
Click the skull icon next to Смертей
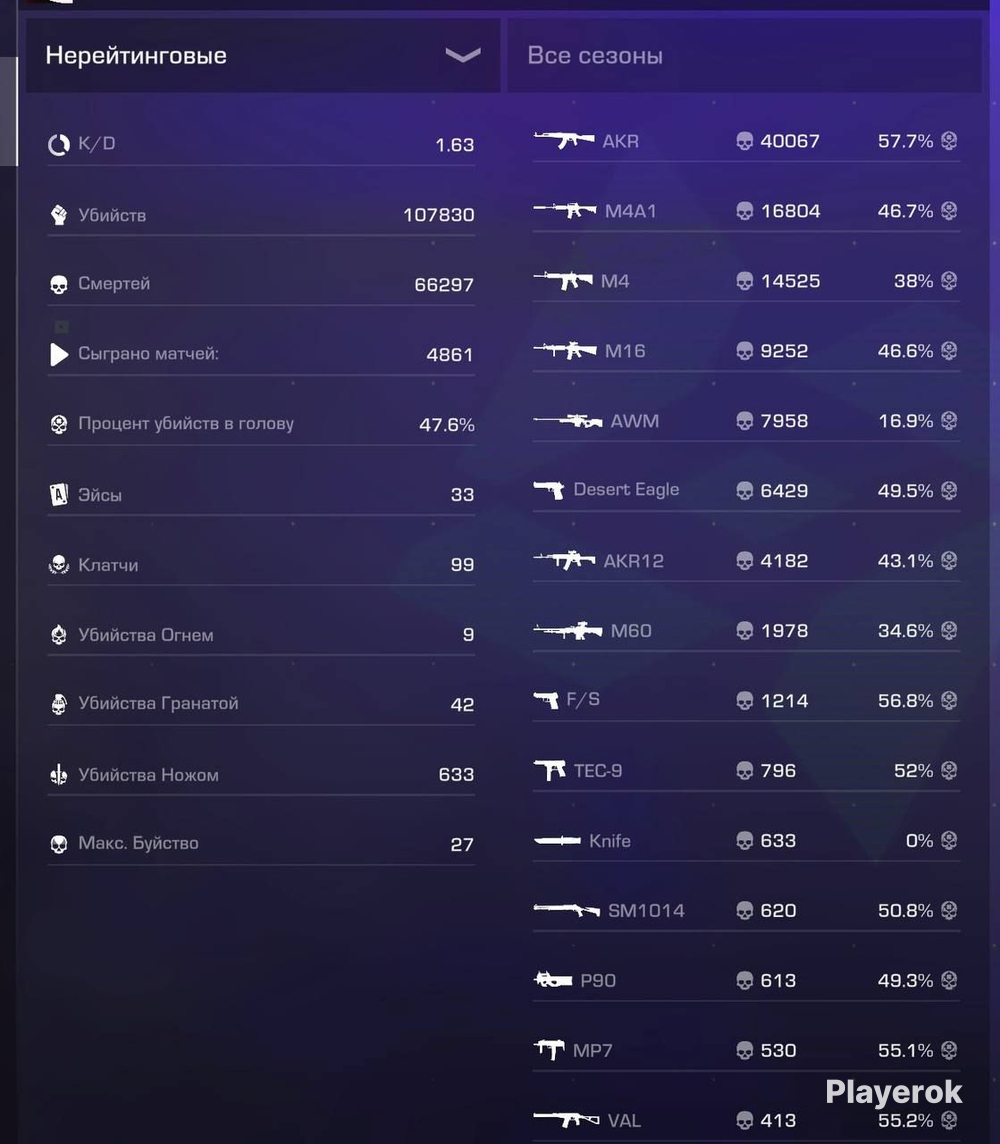(x=58, y=285)
